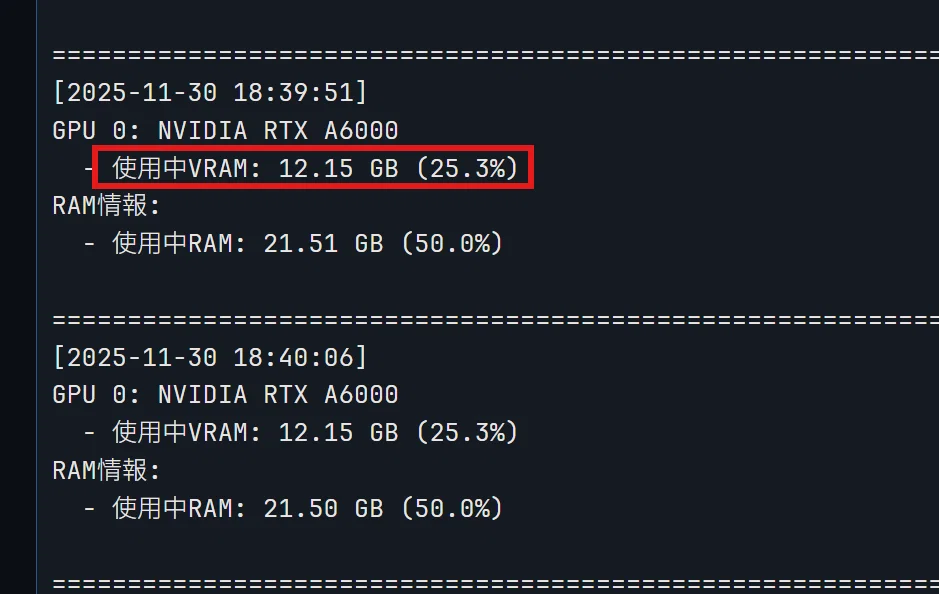Viewport: 939px width, 594px height.
Task: Click the red-boxed 使用中VRAM line
Action: [314, 168]
